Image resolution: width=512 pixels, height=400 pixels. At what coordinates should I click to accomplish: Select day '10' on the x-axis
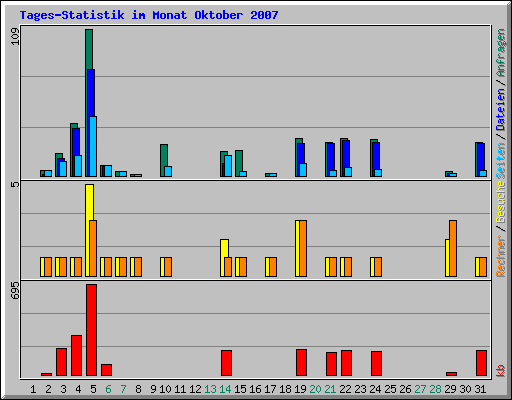[x=165, y=389]
